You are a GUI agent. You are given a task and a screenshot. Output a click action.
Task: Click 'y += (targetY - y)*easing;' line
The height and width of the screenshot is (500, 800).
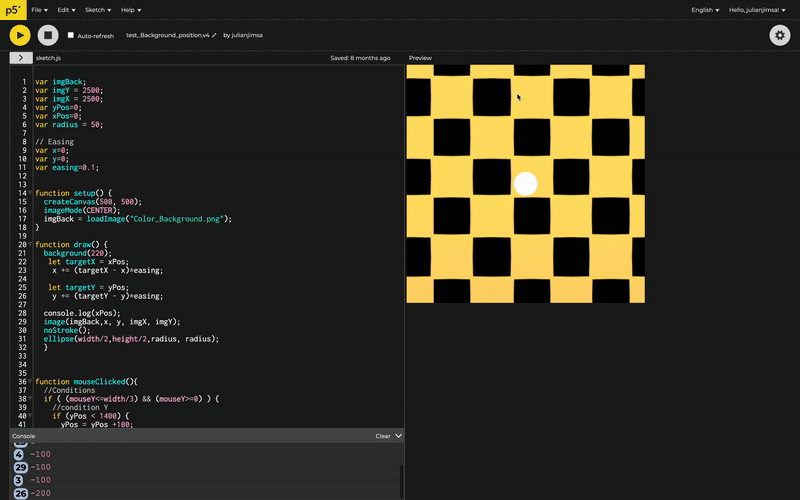click(108, 296)
